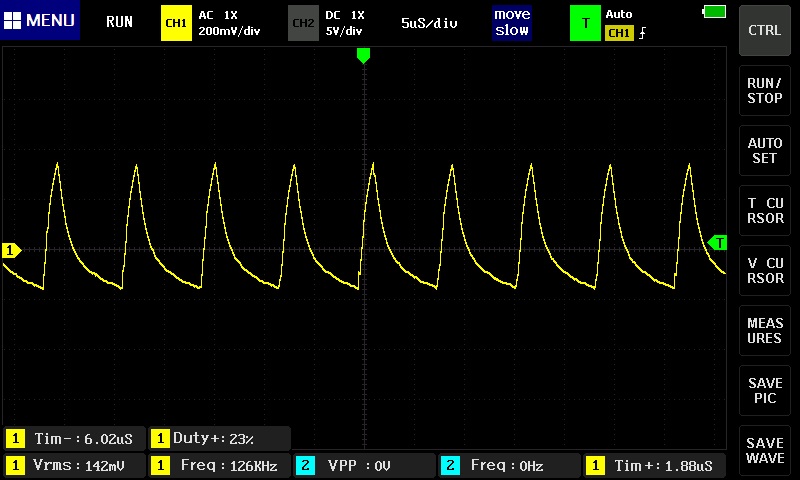Click the AUTO SET button
Image resolution: width=800 pixels, height=480 pixels.
[764, 150]
